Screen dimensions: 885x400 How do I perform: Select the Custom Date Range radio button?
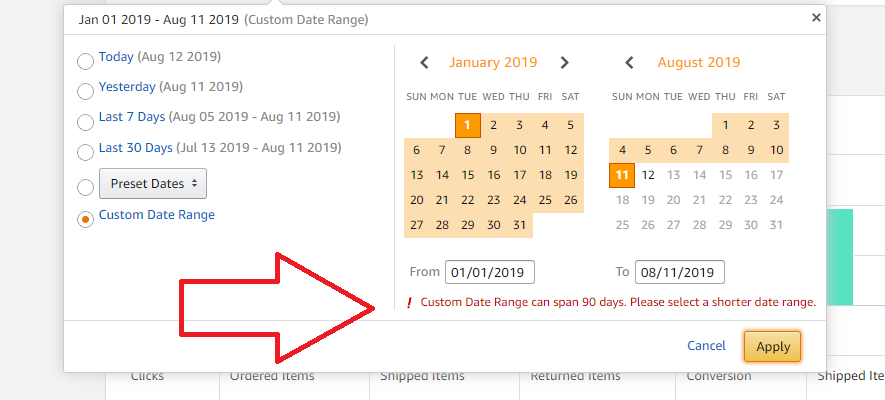[86, 219]
